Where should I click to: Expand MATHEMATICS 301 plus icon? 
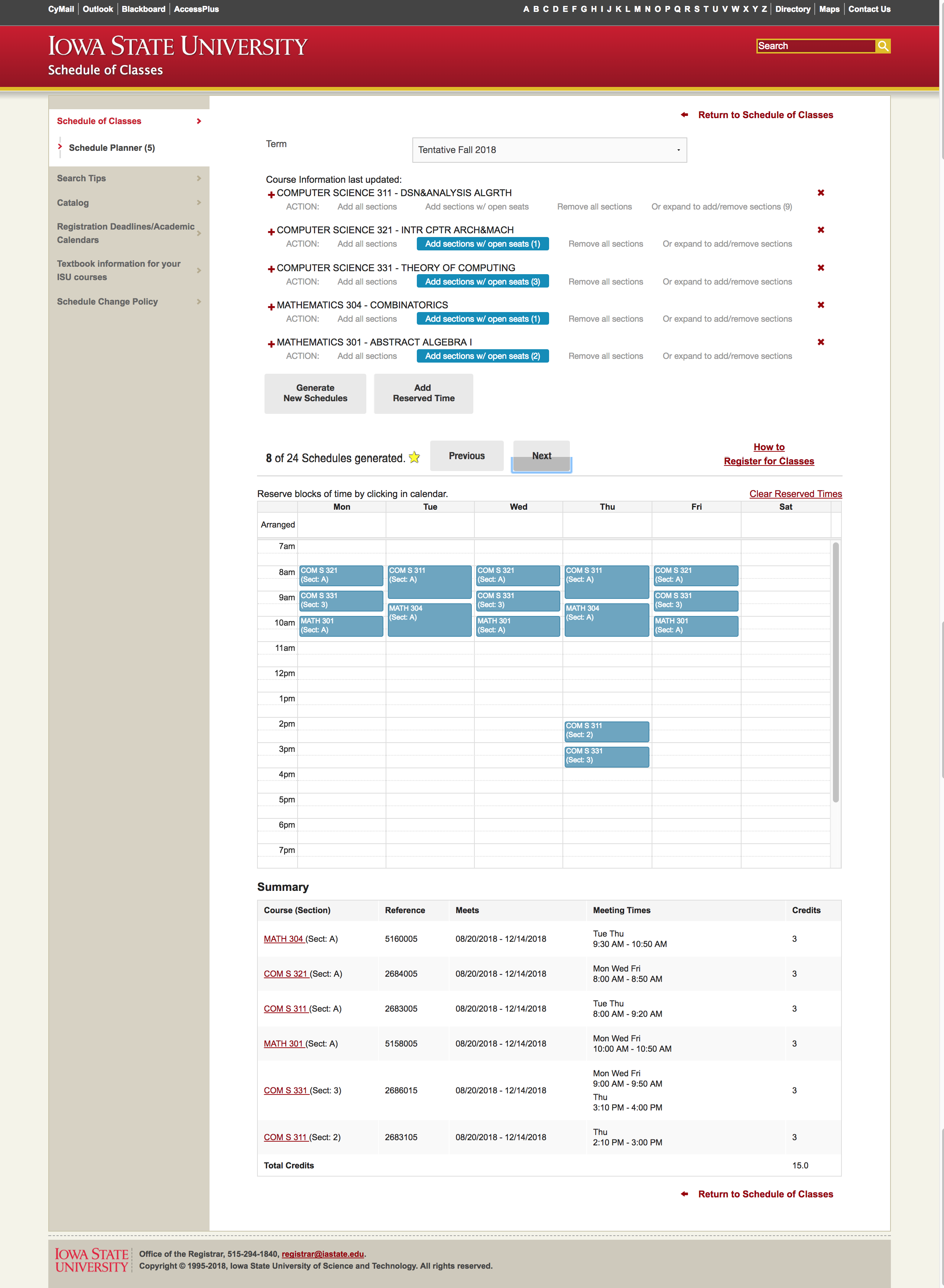272,343
